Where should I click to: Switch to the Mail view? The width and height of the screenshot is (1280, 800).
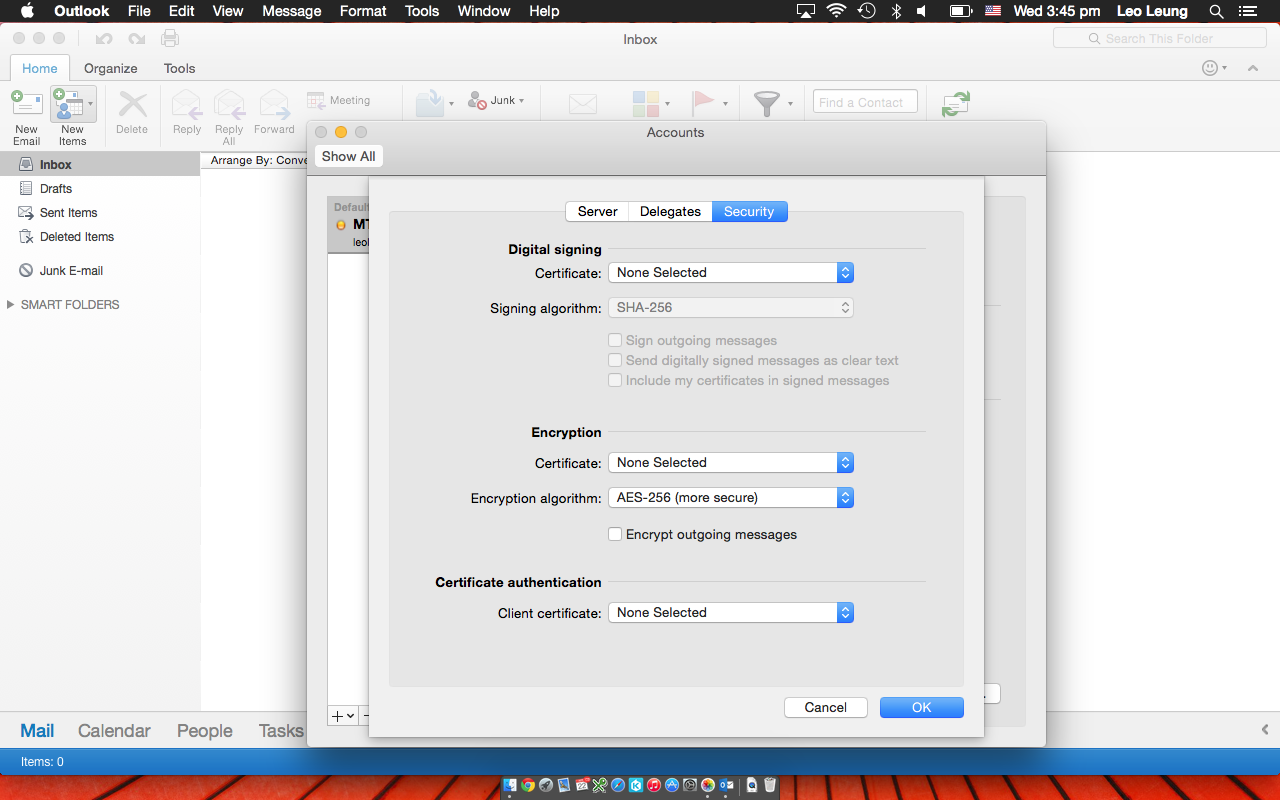point(38,731)
